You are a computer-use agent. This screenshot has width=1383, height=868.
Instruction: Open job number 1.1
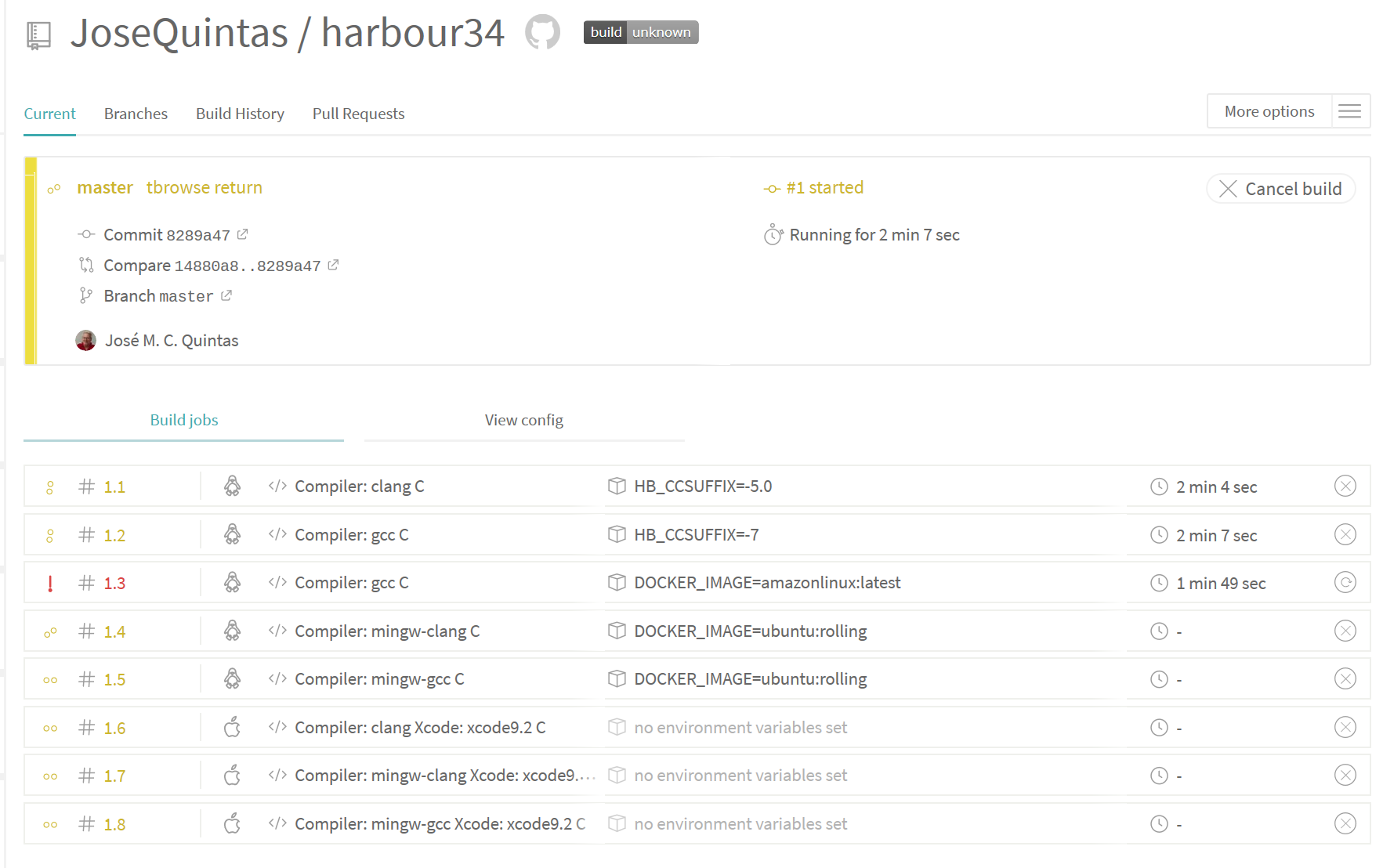(114, 487)
